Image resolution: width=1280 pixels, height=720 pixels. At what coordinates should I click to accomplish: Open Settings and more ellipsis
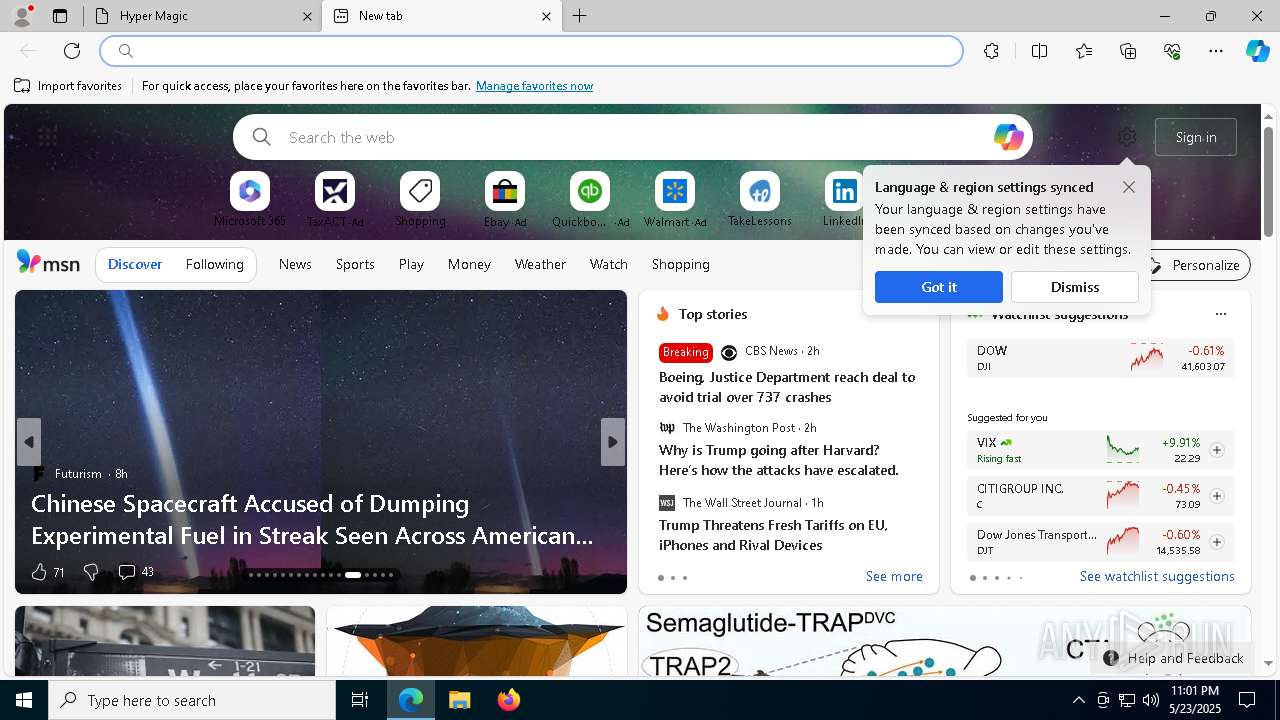click(x=1216, y=51)
